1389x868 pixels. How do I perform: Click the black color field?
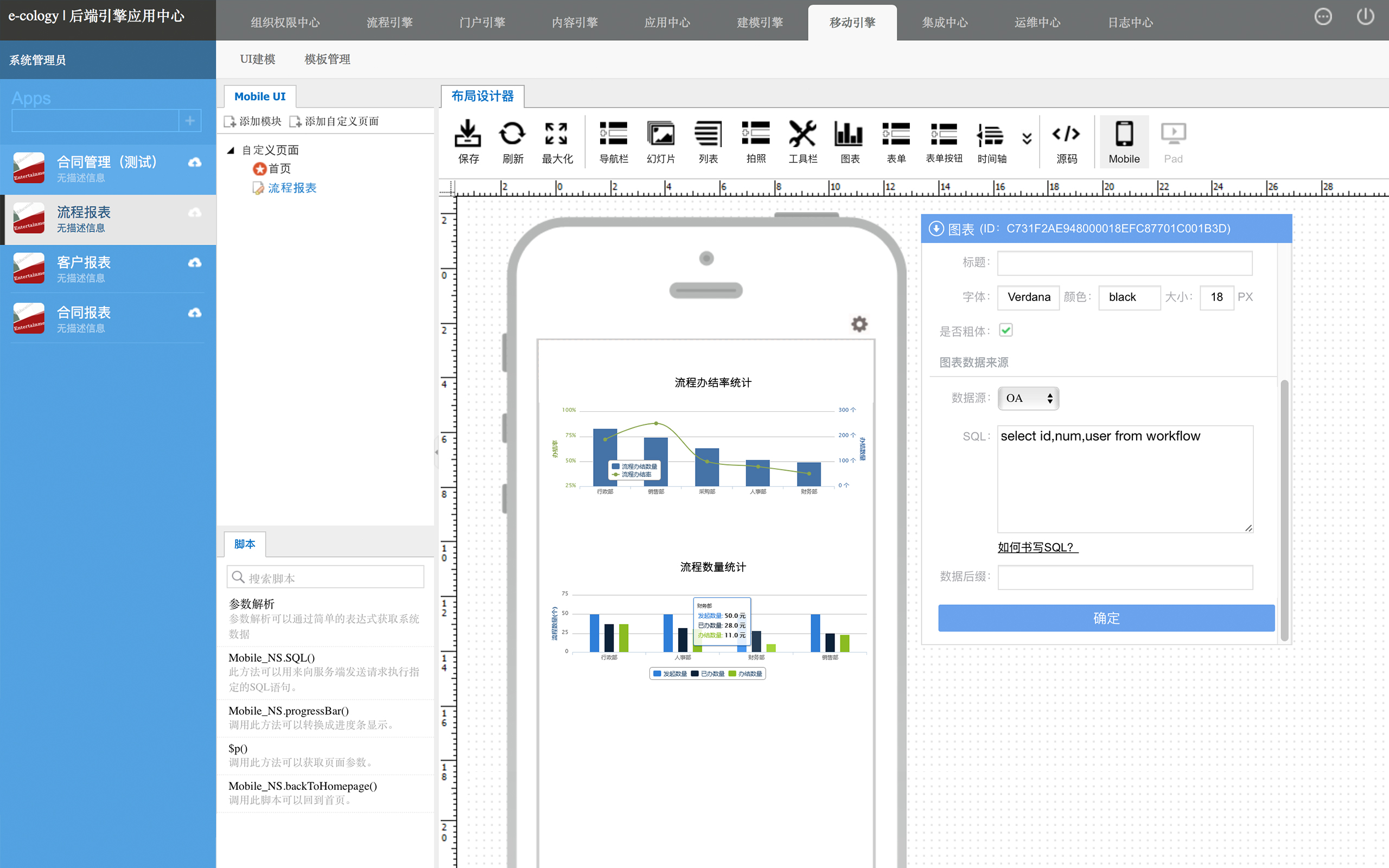pyautogui.click(x=1129, y=297)
